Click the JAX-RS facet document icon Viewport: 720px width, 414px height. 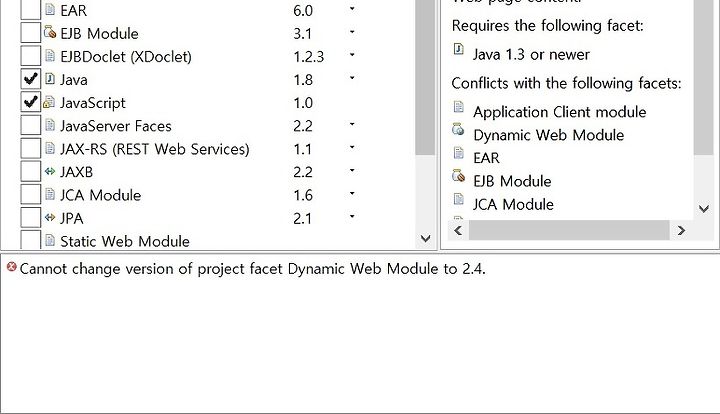click(x=50, y=148)
